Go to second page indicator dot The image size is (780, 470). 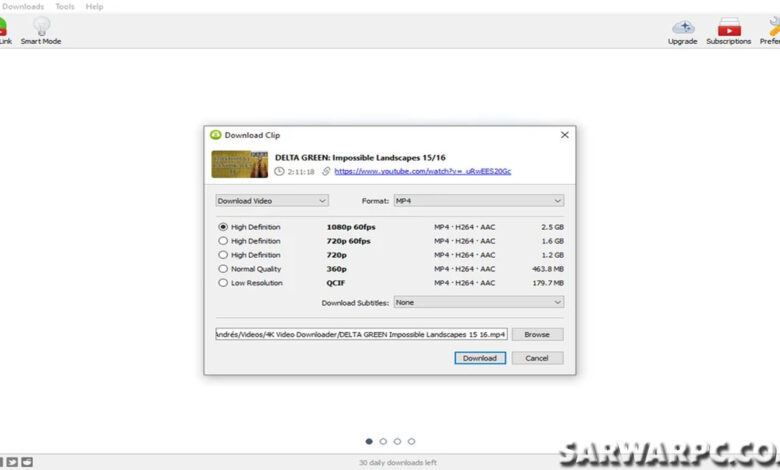coord(383,441)
